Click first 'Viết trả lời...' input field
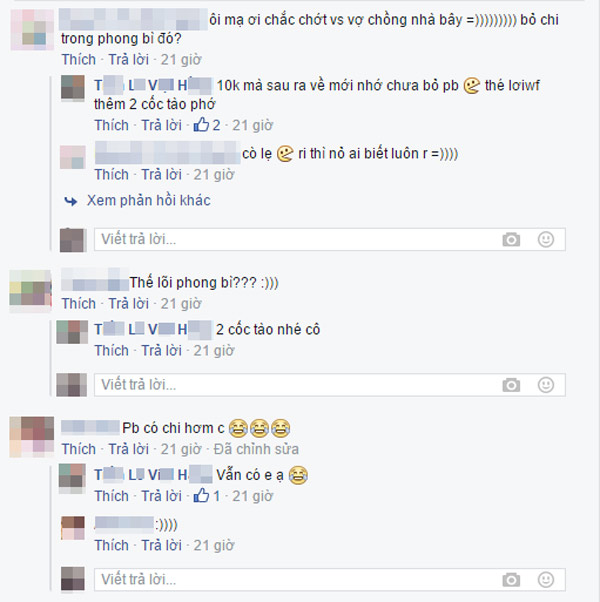The height and width of the screenshot is (602, 600). (330, 240)
